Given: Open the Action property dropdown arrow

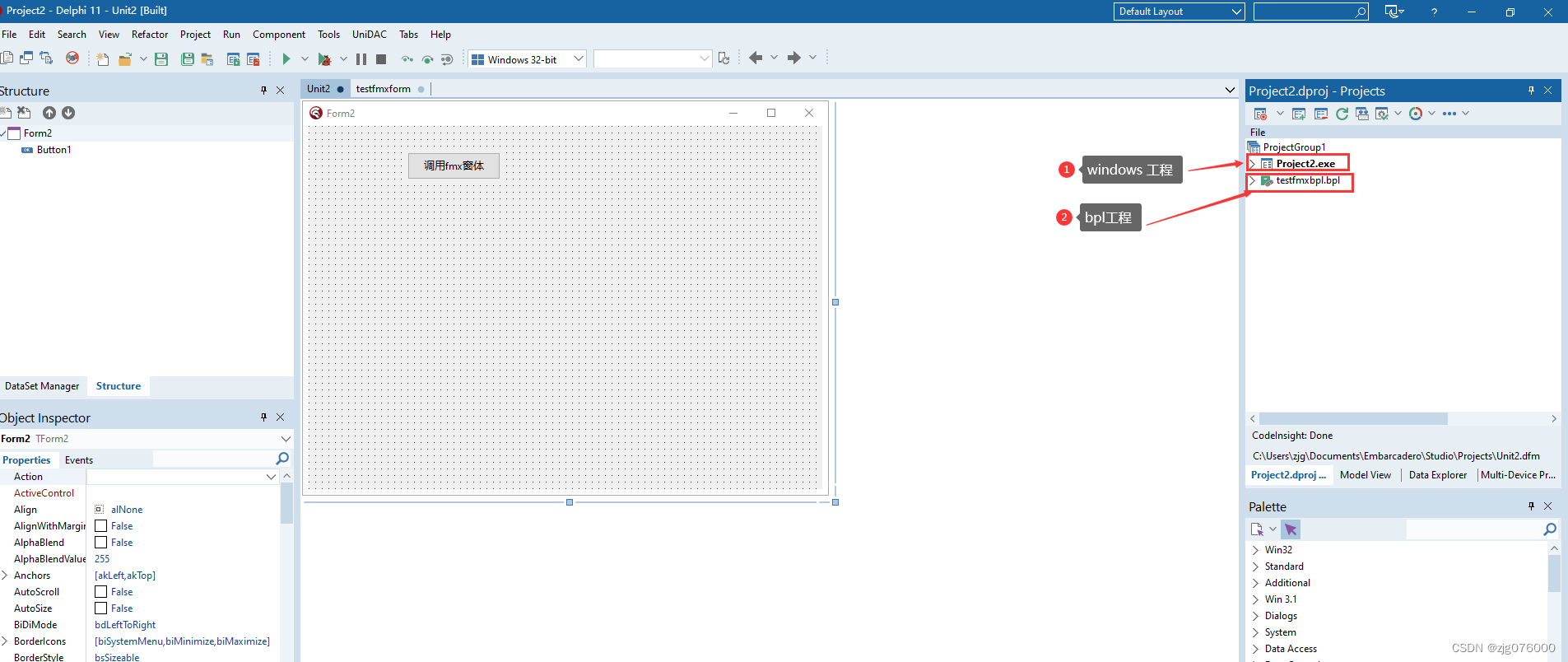Looking at the screenshot, I should pyautogui.click(x=271, y=477).
